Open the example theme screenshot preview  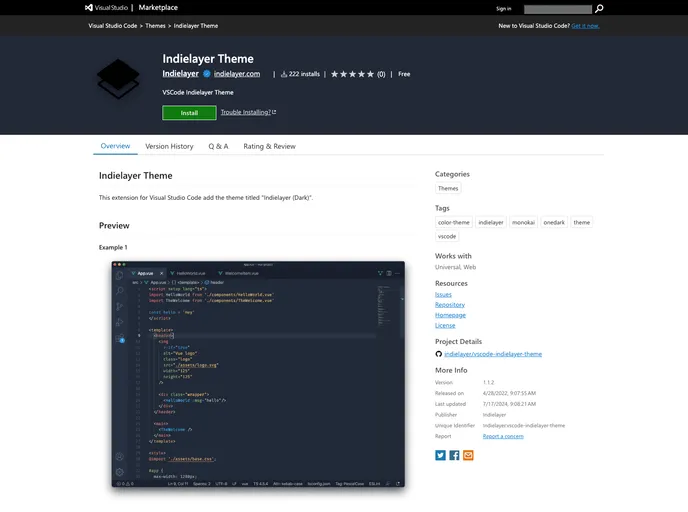pyautogui.click(x=258, y=374)
